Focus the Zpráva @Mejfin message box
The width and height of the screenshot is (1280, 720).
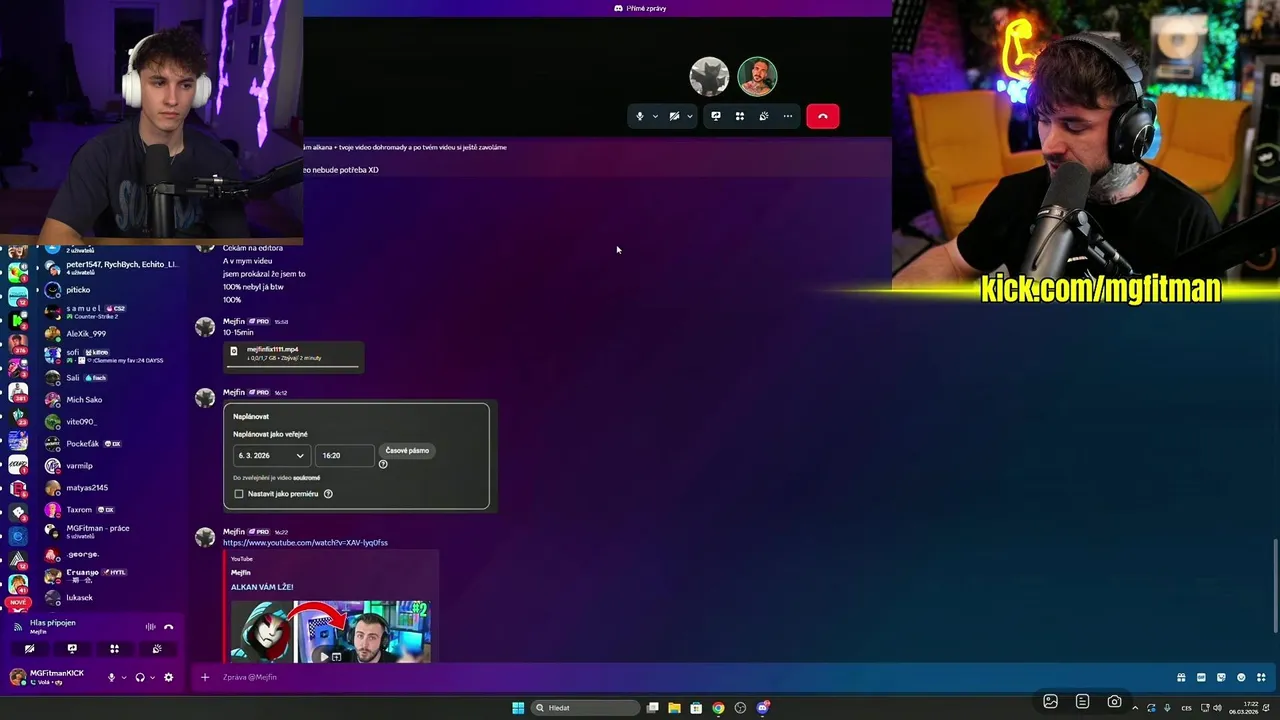690,677
